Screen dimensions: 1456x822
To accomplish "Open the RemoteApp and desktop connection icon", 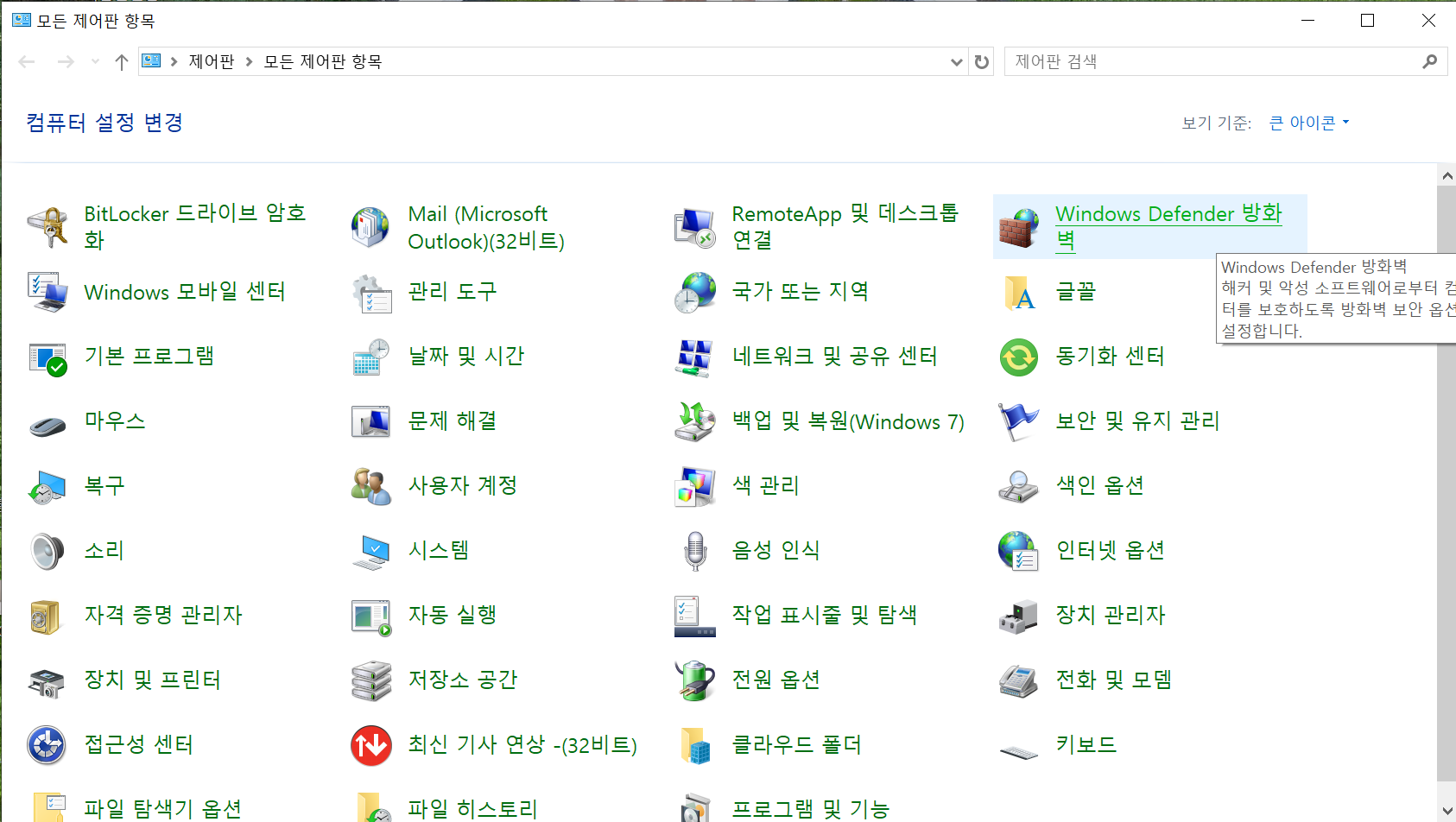I will point(695,227).
